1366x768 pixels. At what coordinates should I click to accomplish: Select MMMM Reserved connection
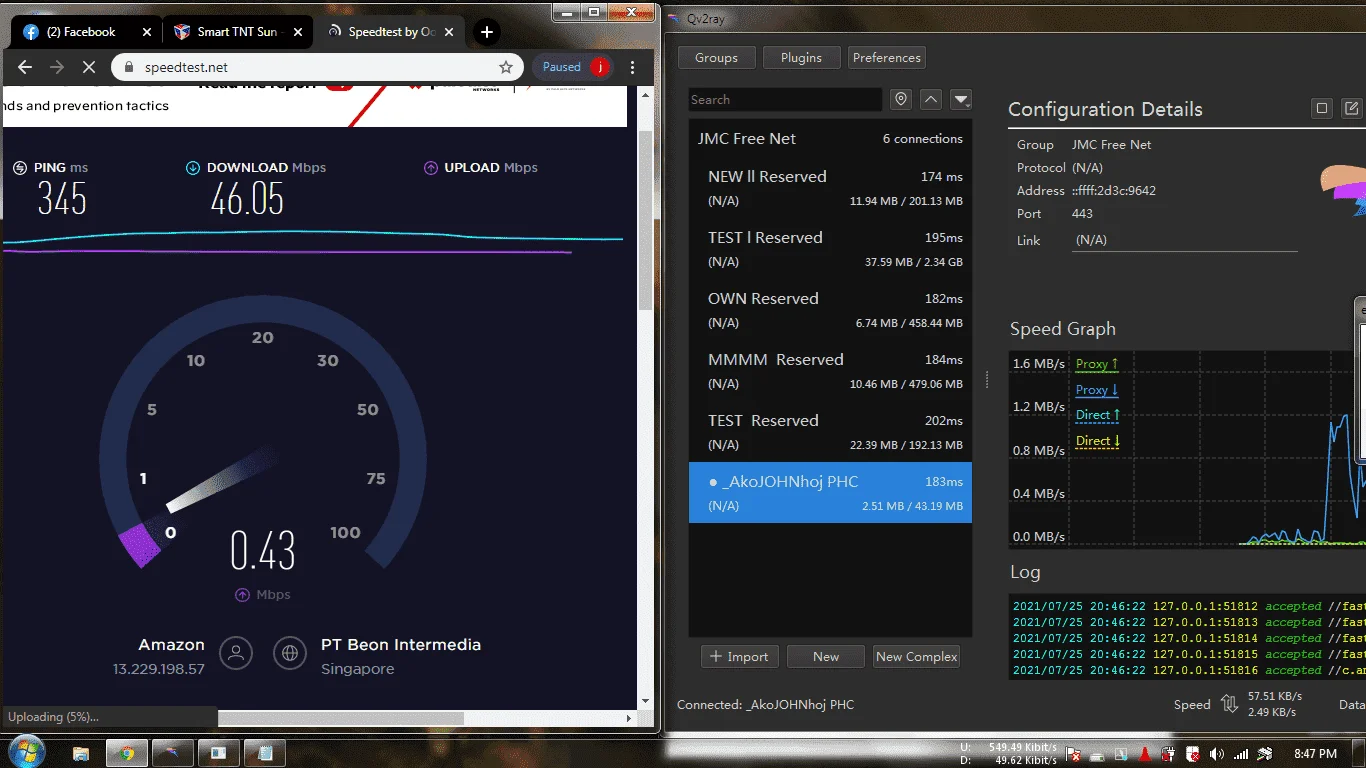pos(830,371)
